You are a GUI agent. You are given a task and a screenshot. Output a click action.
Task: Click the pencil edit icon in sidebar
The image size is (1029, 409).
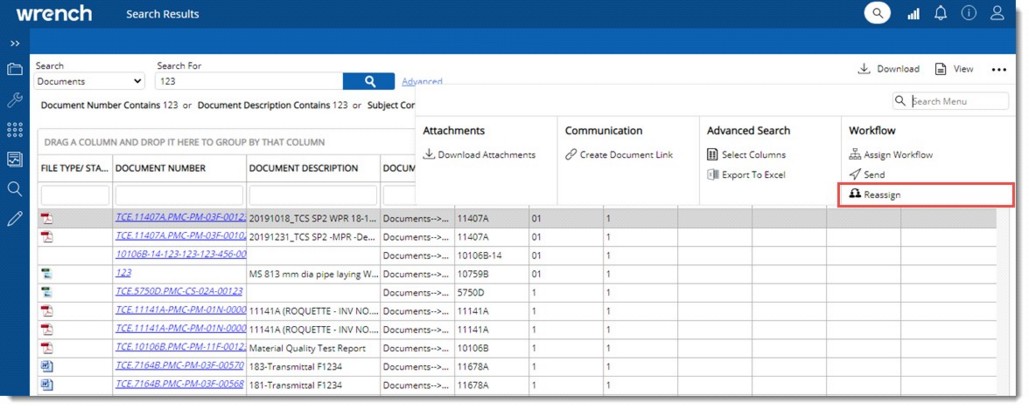(x=15, y=219)
